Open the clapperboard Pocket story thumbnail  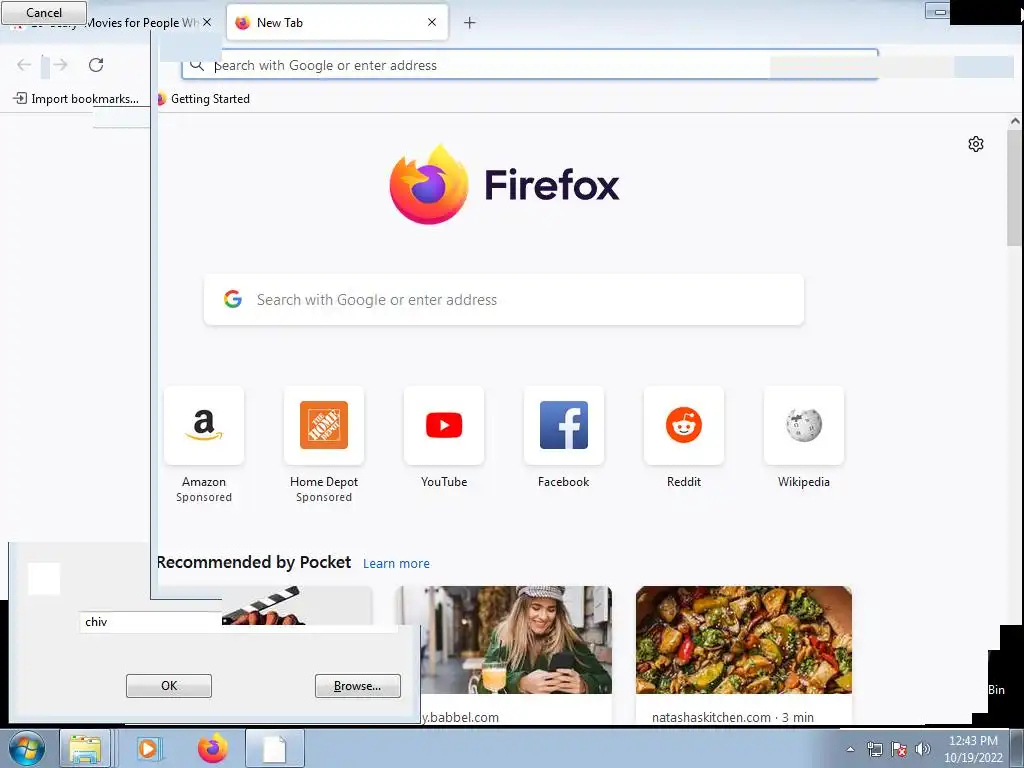coord(296,605)
